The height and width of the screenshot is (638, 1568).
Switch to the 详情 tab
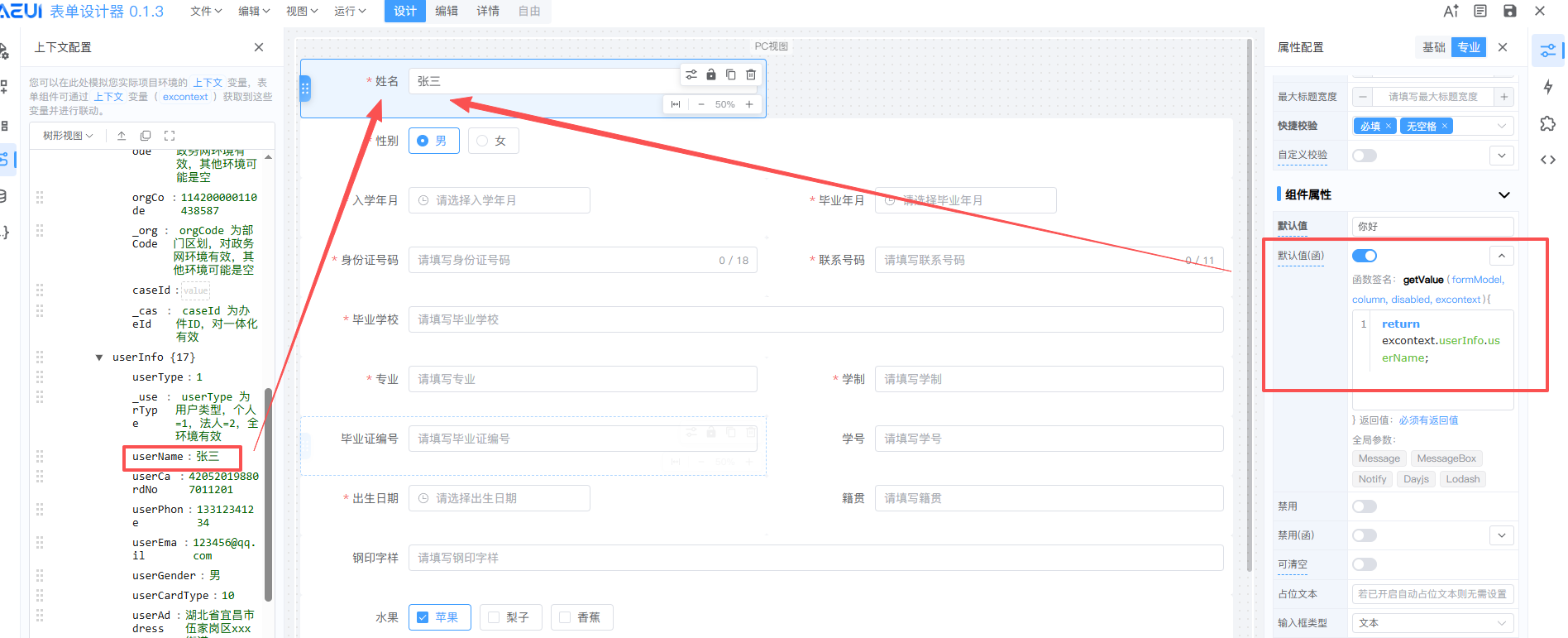(488, 11)
